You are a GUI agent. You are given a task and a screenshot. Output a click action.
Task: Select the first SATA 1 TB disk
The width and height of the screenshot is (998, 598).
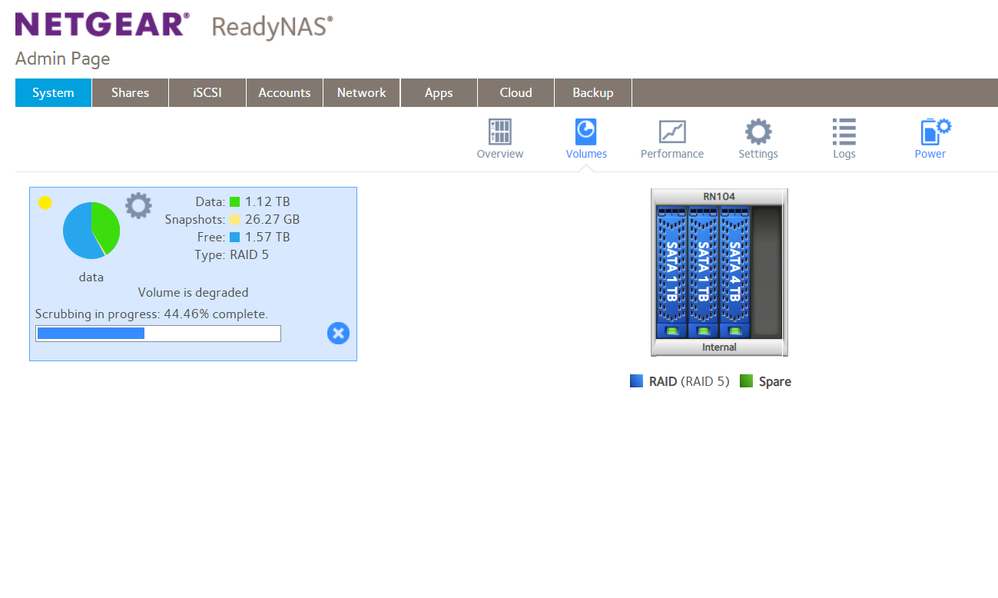[671, 272]
